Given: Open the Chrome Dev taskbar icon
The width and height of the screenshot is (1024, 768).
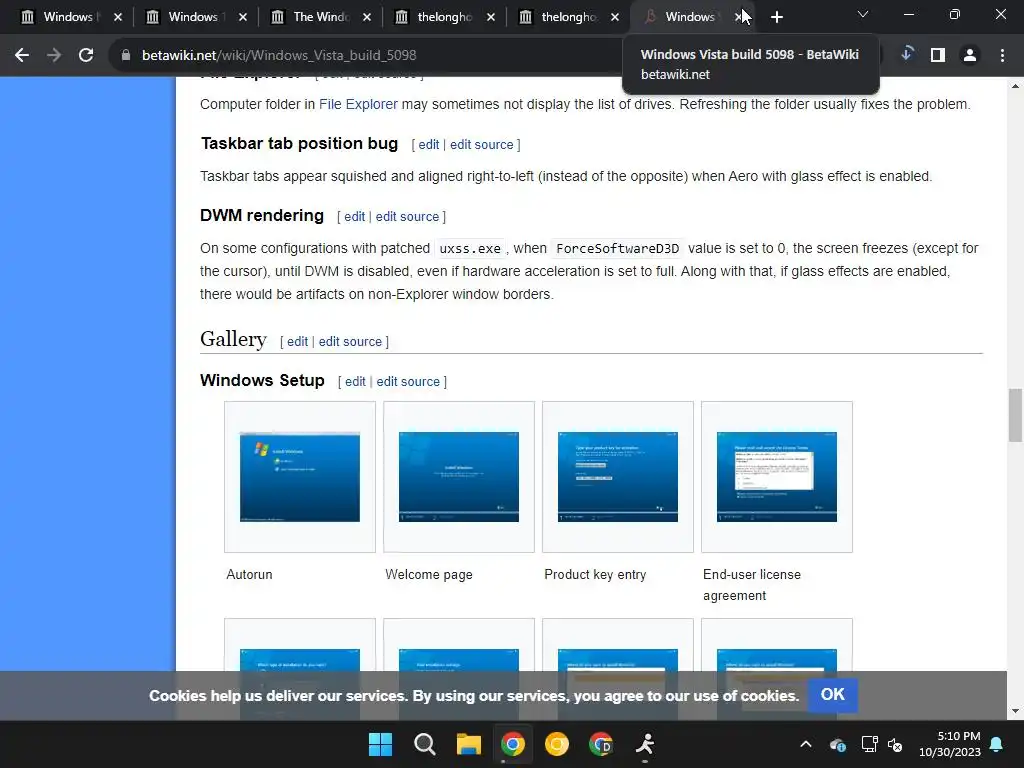Looking at the screenshot, I should click(x=601, y=744).
